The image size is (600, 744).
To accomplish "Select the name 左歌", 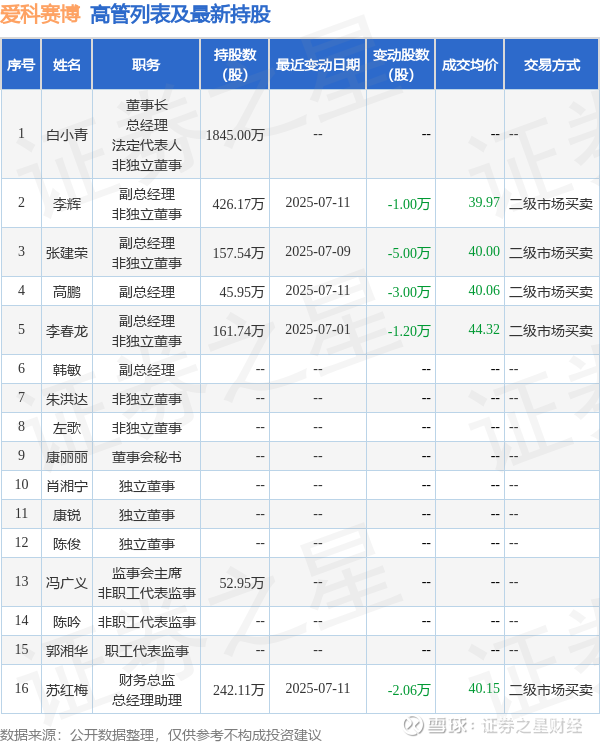I will point(67,428).
